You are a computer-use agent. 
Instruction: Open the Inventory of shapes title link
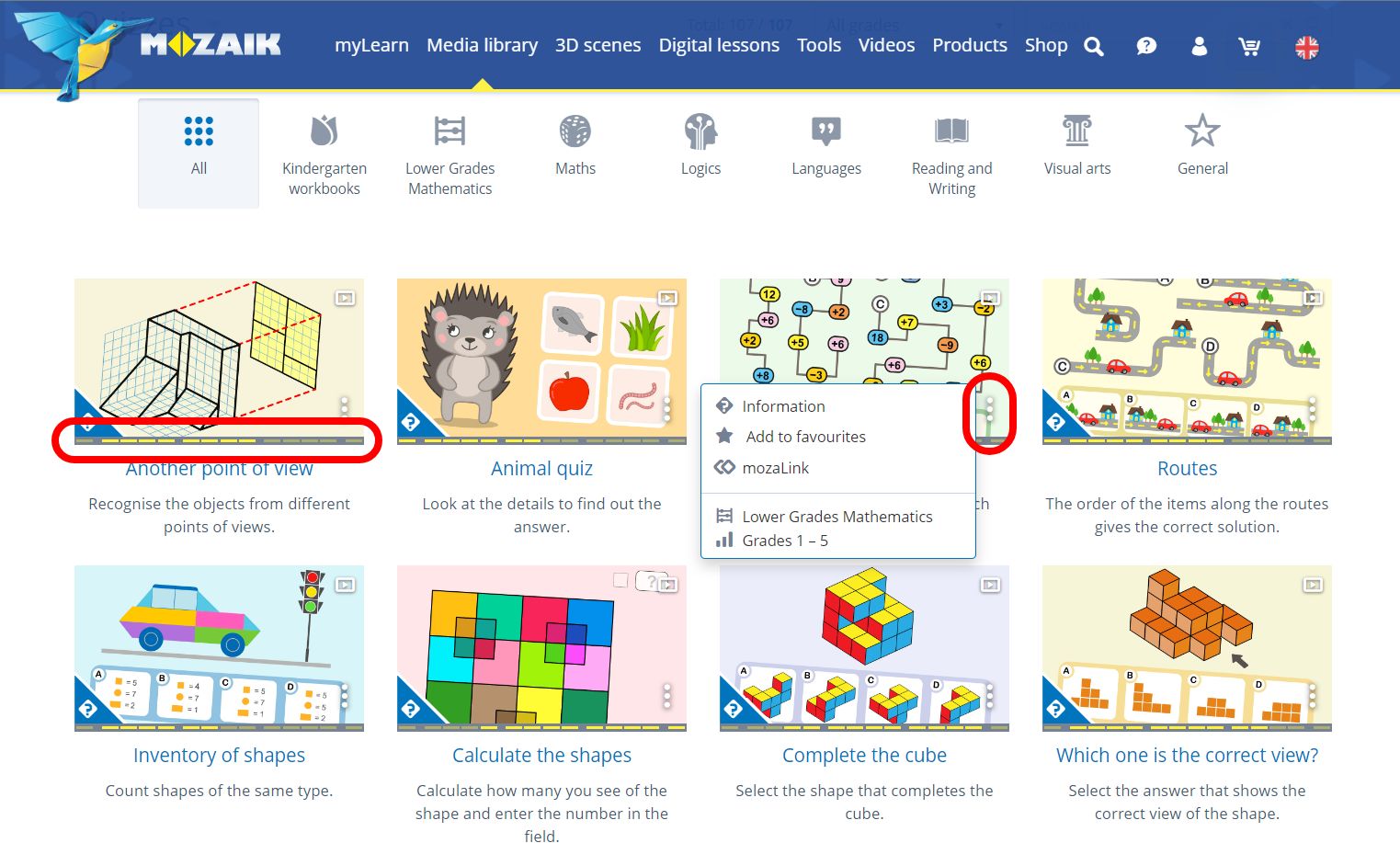(219, 755)
